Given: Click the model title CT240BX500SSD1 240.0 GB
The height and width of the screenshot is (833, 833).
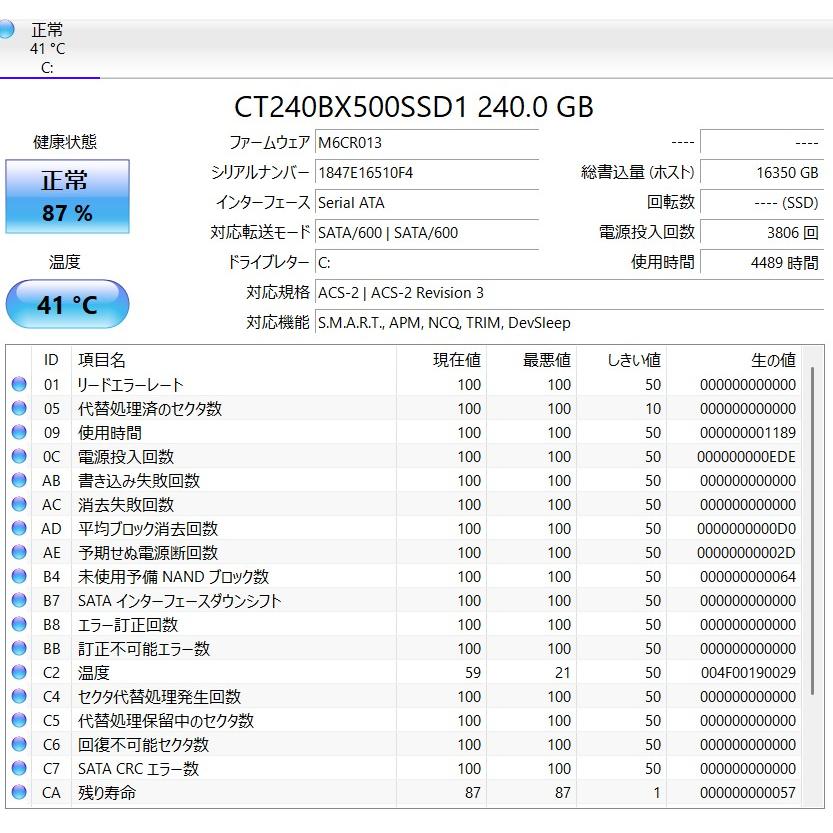Looking at the screenshot, I should tap(414, 107).
